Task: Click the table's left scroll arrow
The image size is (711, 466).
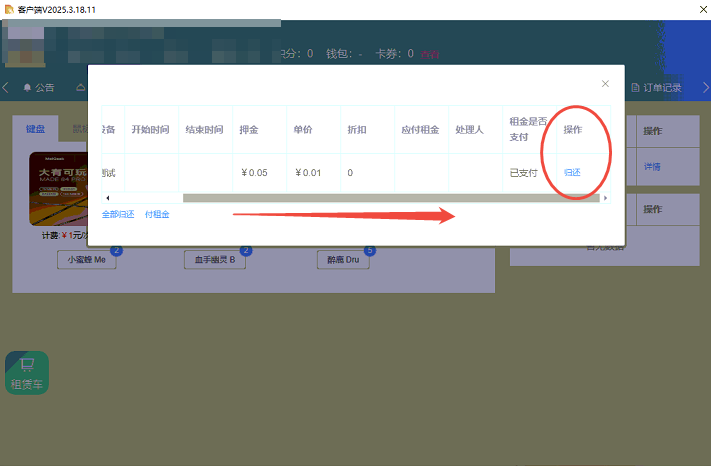Action: point(107,198)
